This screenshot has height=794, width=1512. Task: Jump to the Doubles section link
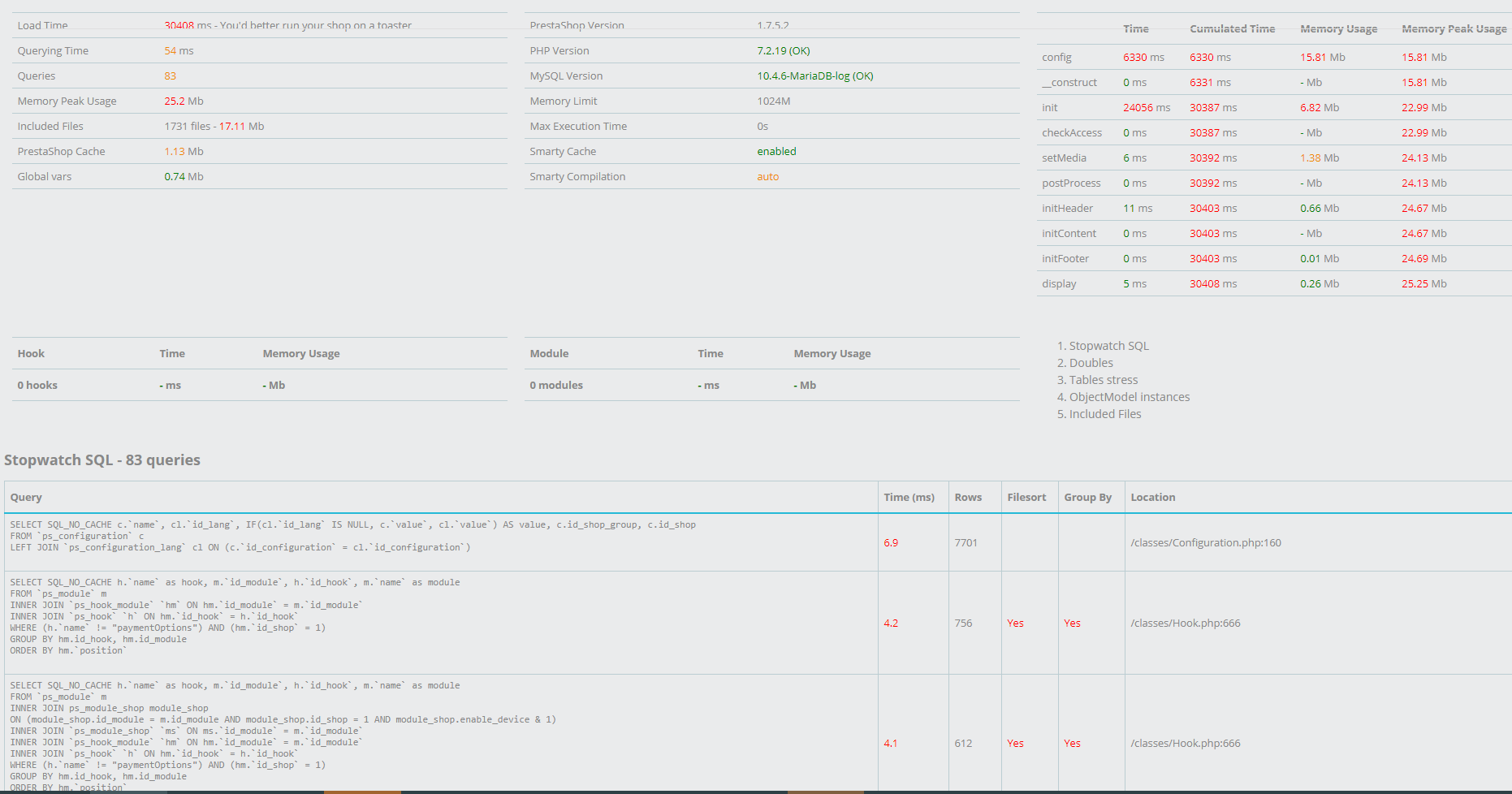pos(1091,363)
